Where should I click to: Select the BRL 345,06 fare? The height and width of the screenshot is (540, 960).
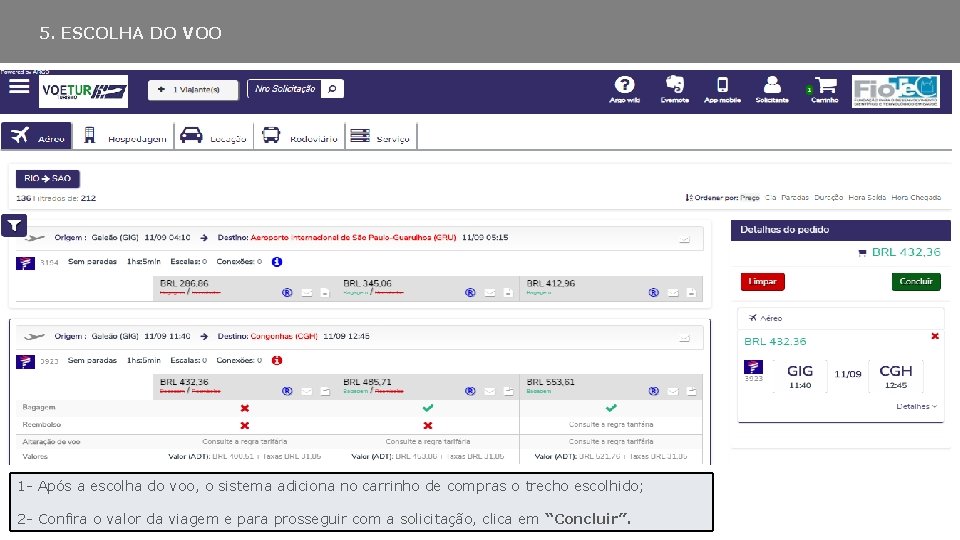367,283
